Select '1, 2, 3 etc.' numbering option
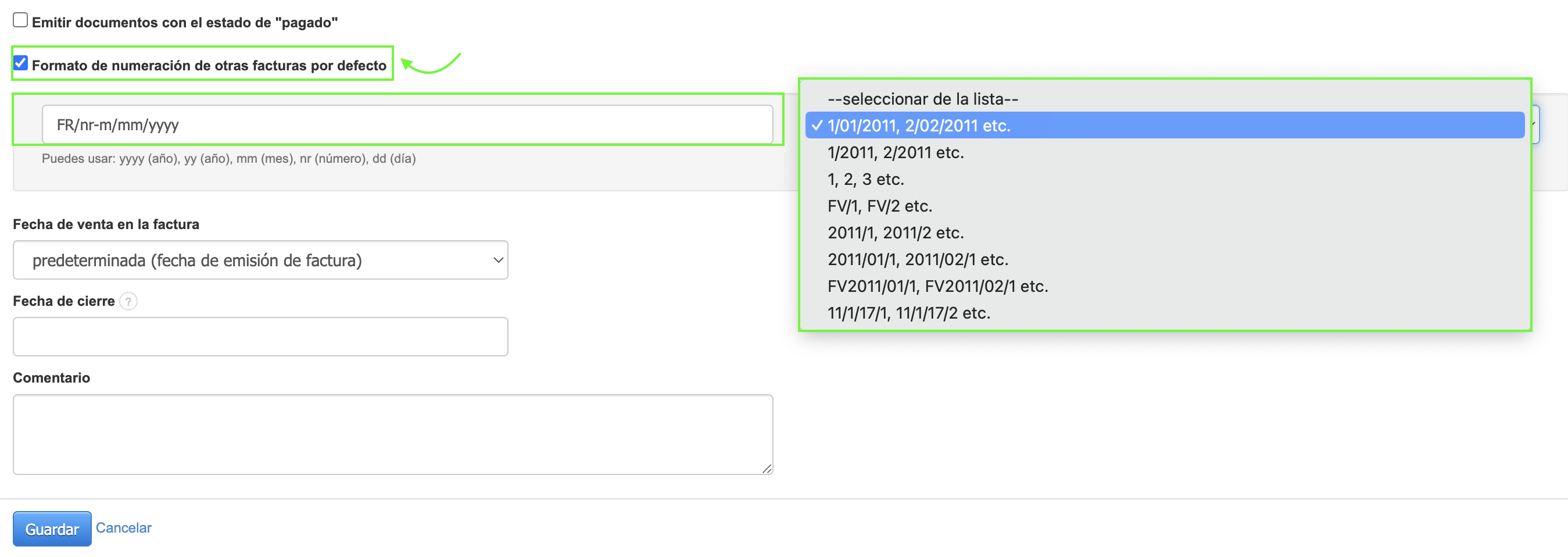1568x557 pixels. coord(865,179)
